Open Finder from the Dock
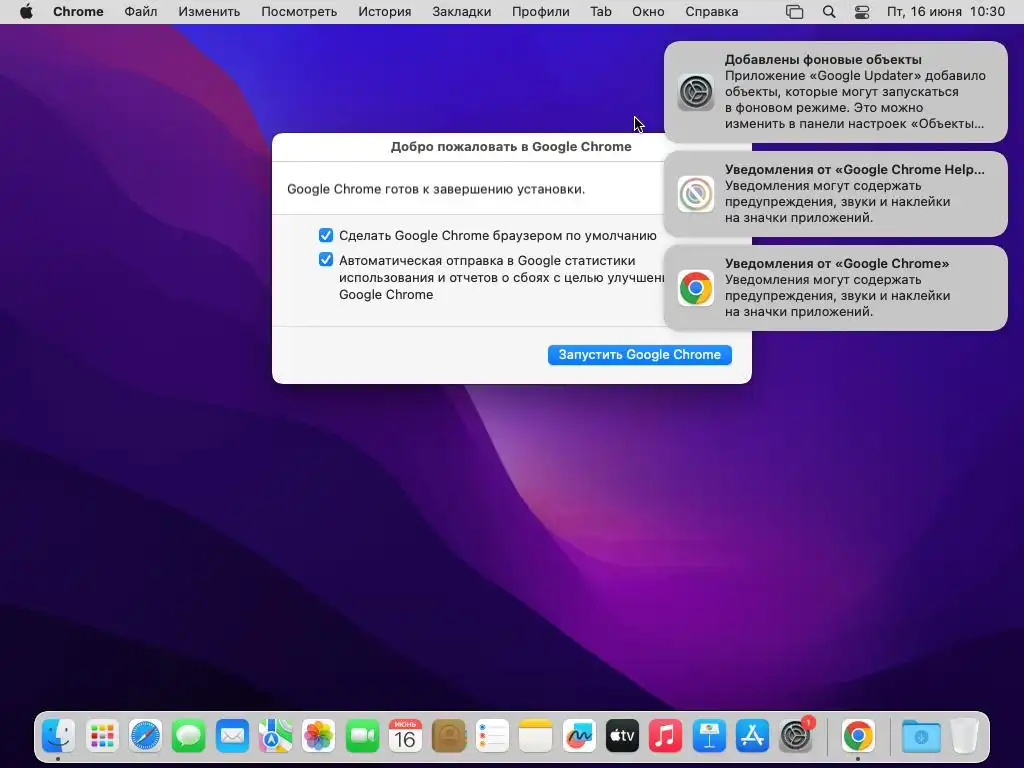1024x768 pixels. [x=59, y=737]
